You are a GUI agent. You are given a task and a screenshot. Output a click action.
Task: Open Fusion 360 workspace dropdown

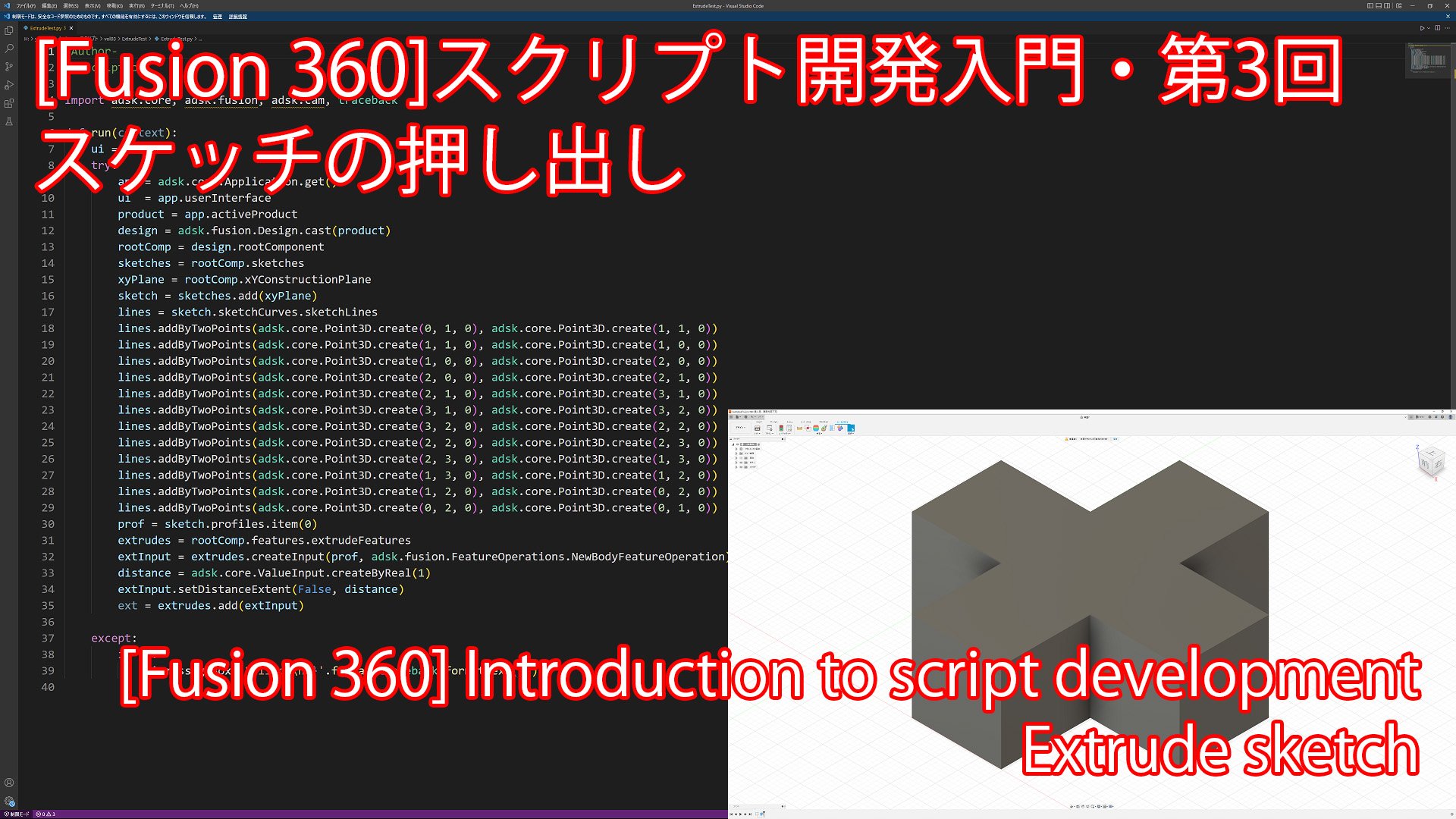tap(741, 428)
